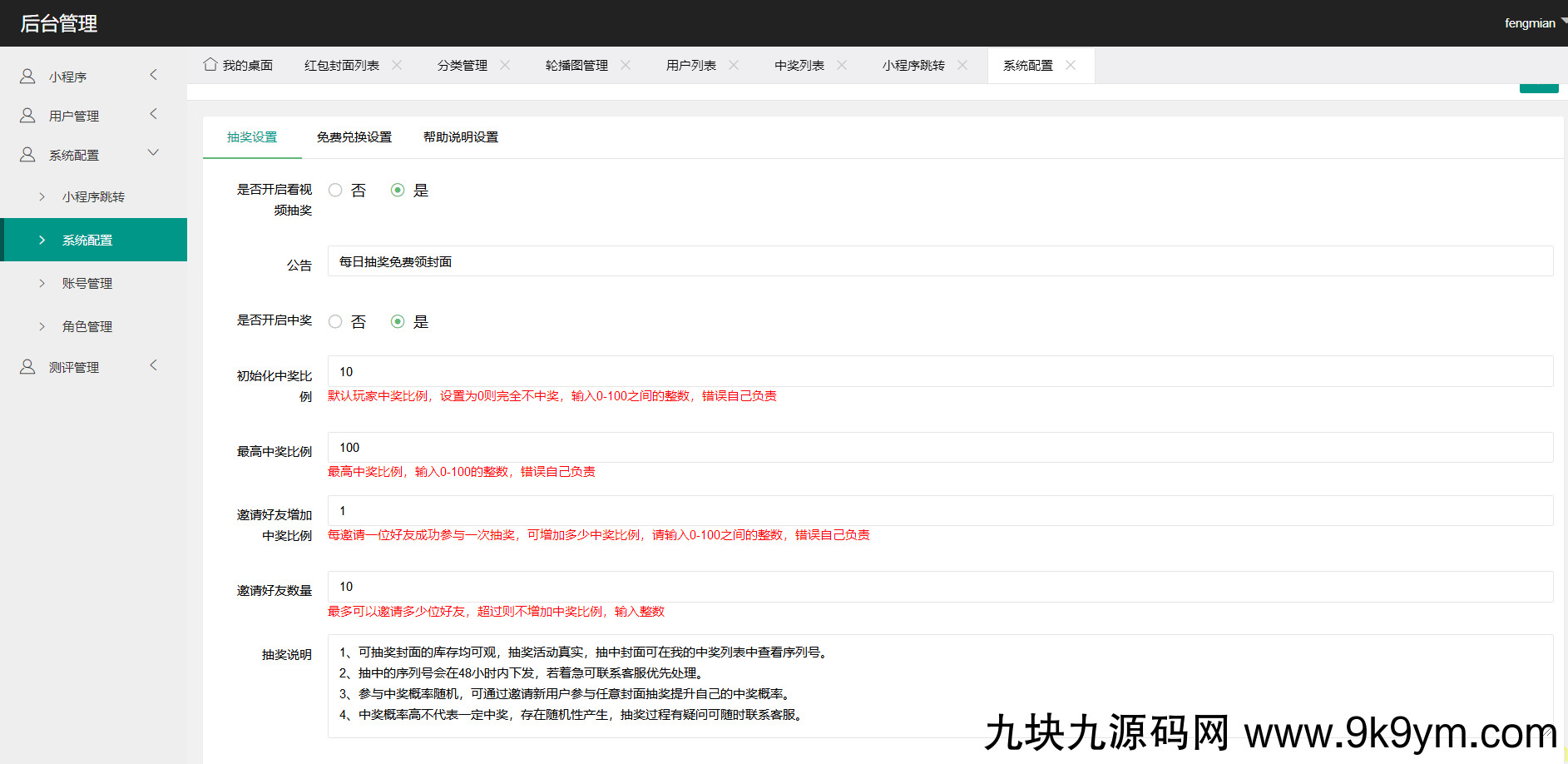This screenshot has height=764, width=1568.
Task: Click the 最高中奖比例 input field
Action: 940,448
